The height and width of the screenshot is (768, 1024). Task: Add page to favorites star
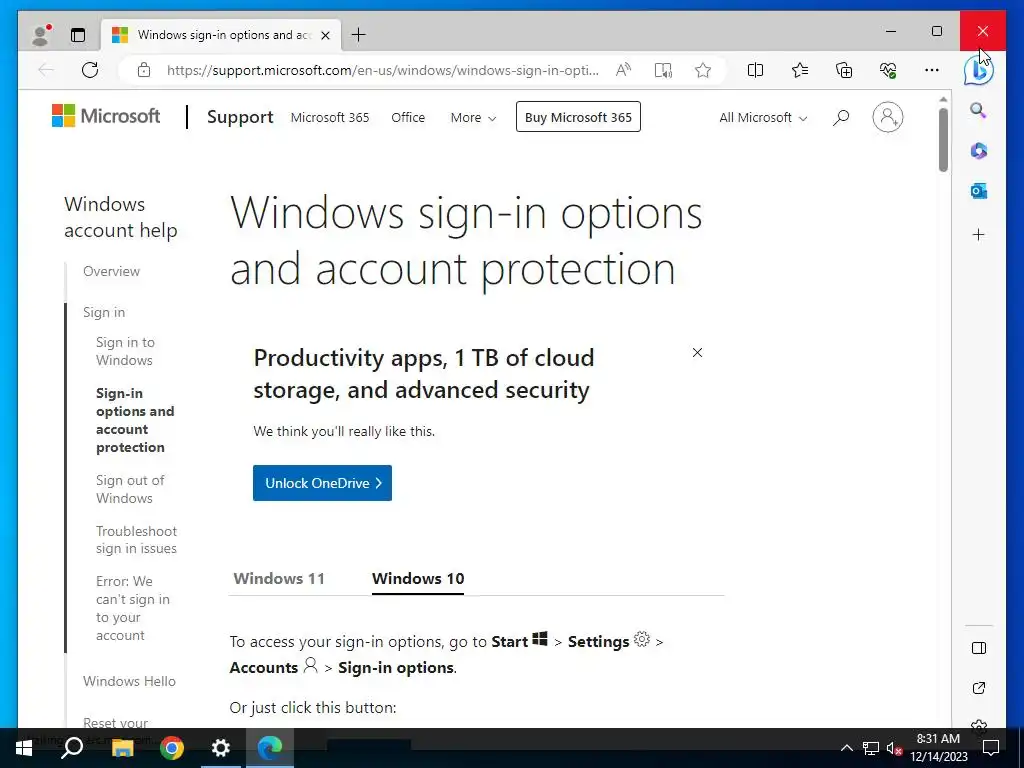point(703,70)
